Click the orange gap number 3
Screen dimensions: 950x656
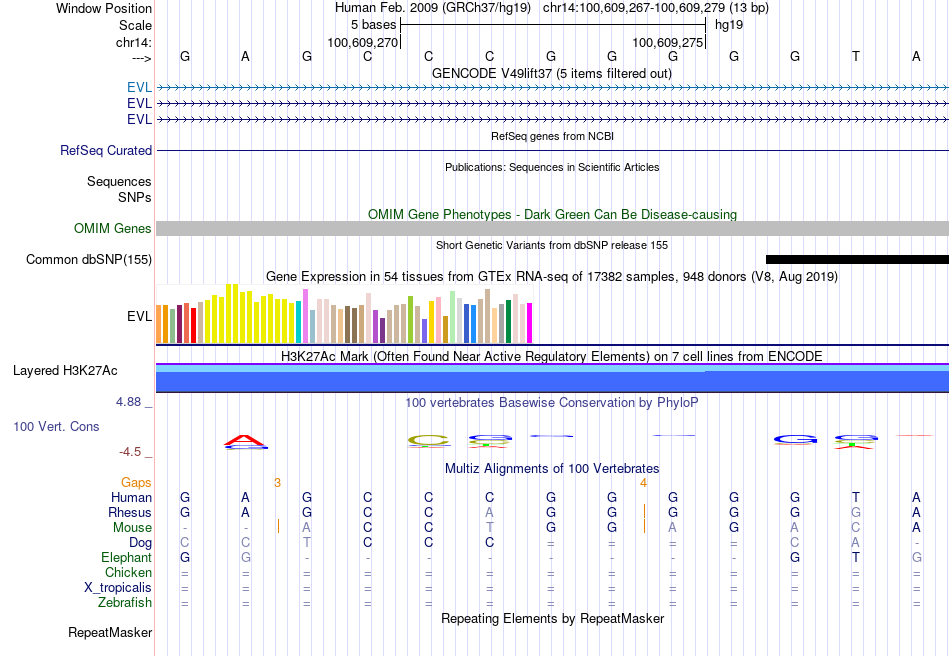(x=277, y=483)
